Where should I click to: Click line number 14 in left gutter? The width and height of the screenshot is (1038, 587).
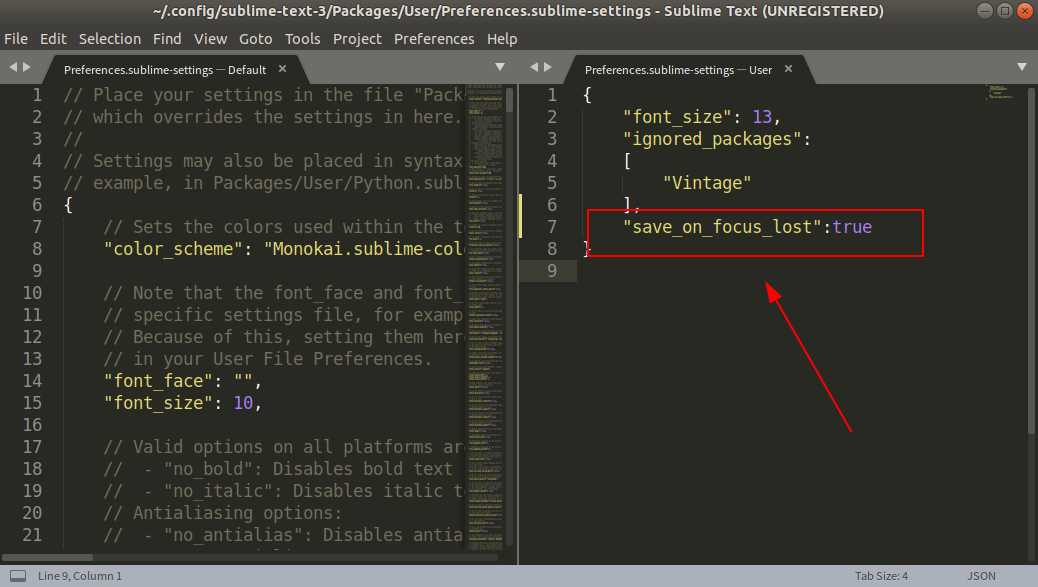32,381
